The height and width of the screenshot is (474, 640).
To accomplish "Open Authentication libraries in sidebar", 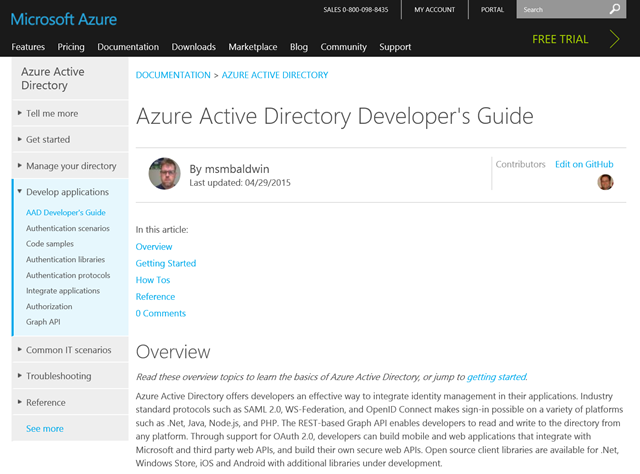I will coord(65,260).
